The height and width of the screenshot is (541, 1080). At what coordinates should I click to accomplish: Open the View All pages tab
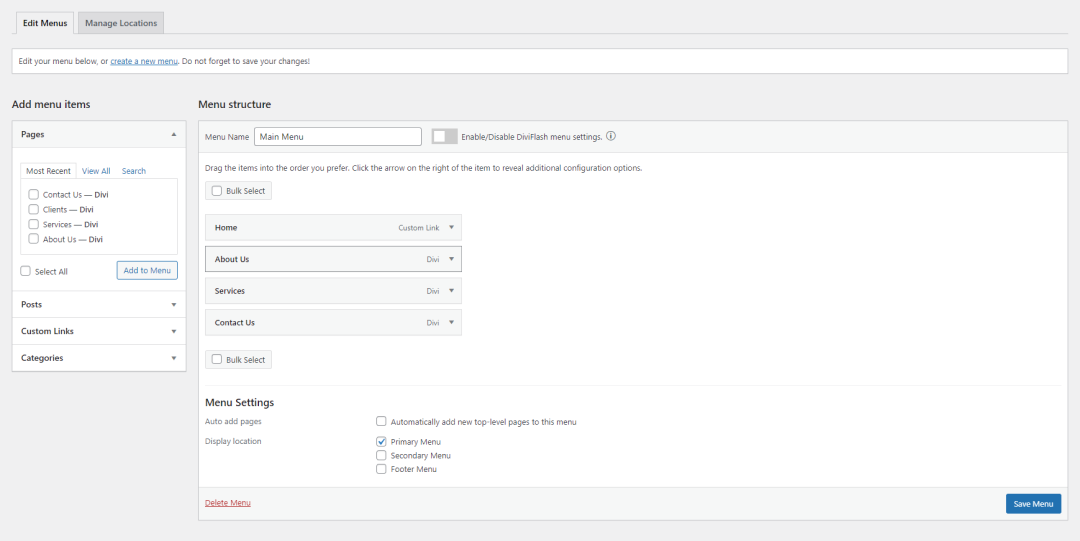coord(96,171)
